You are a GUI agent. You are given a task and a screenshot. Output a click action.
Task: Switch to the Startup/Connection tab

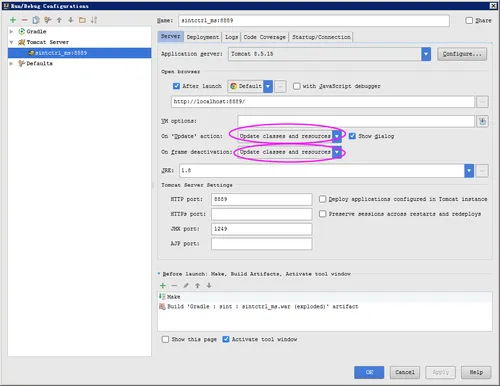pos(321,37)
